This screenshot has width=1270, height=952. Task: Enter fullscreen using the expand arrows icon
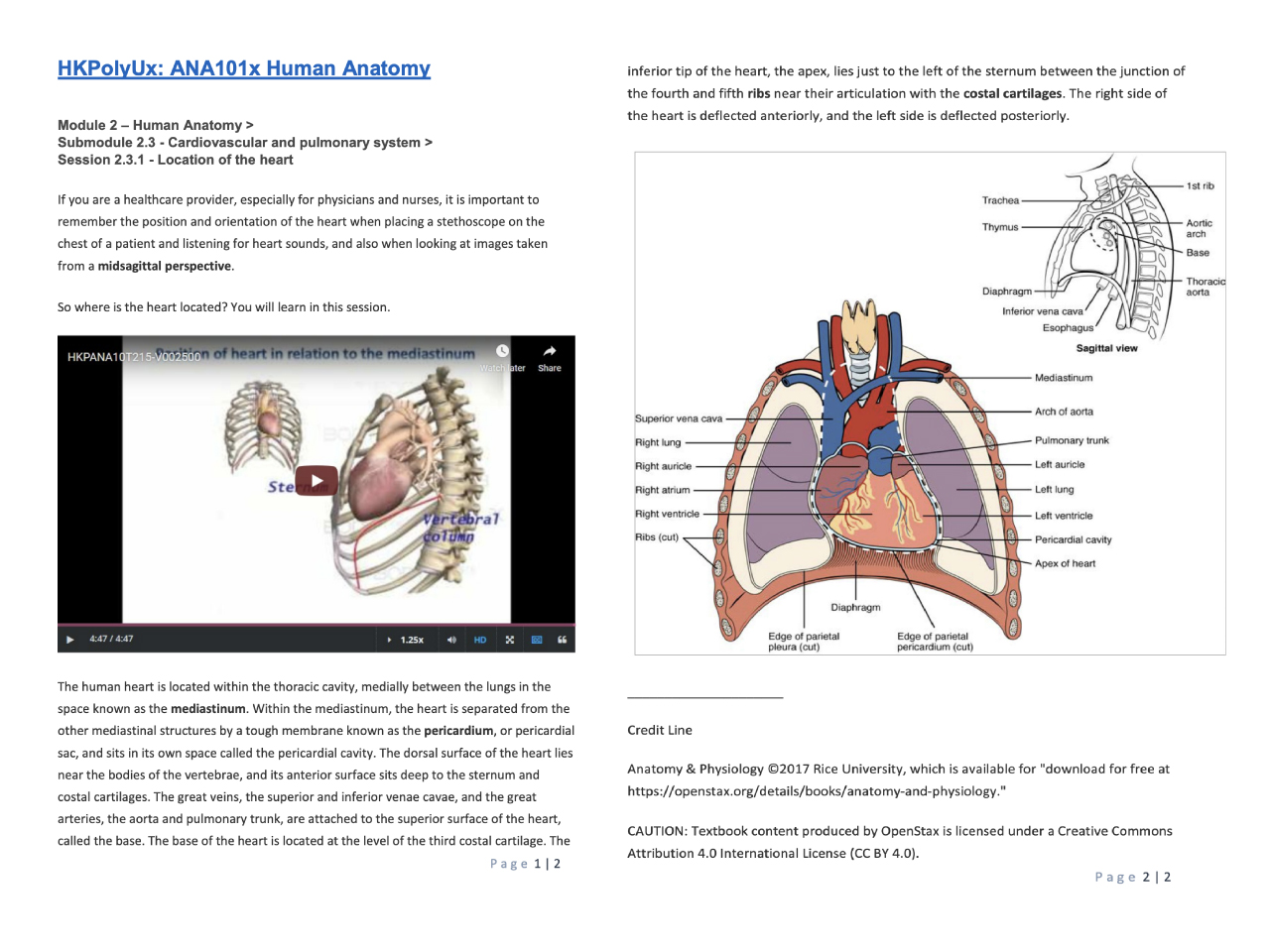(509, 640)
